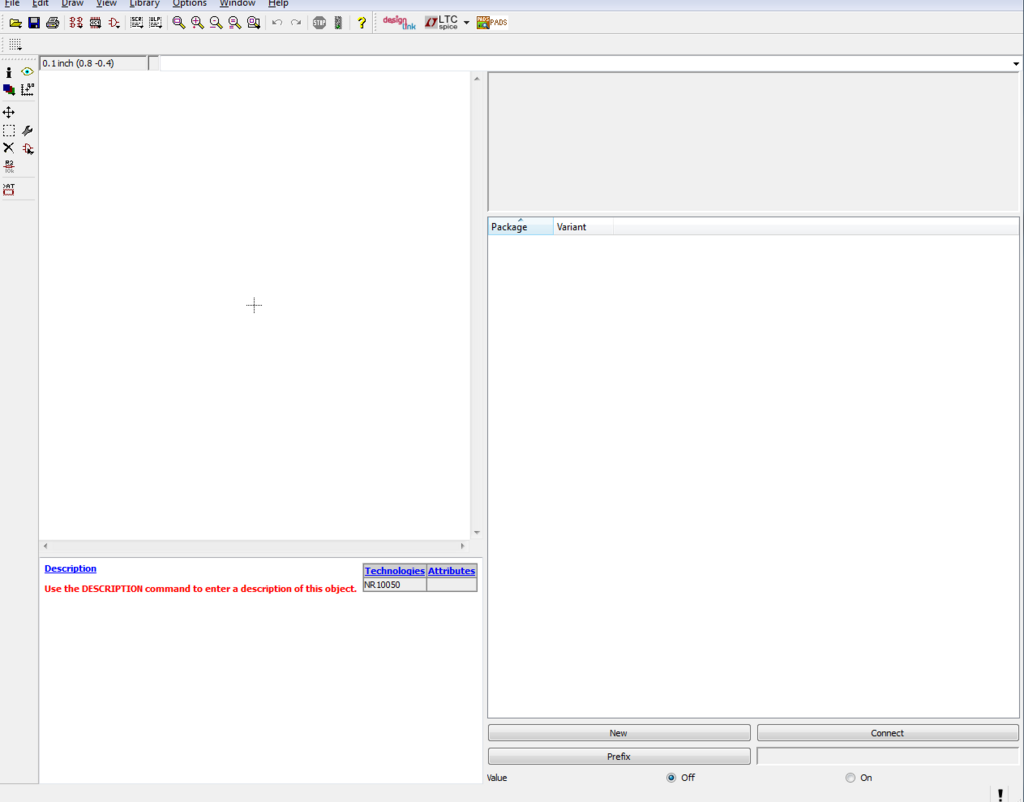Open the Display layers tool
This screenshot has width=1024, height=802.
(8, 89)
